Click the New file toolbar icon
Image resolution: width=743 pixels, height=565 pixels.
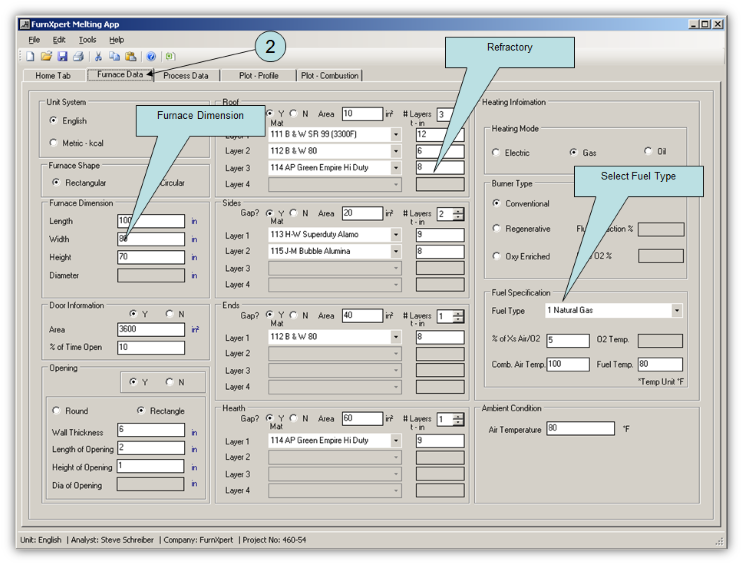30,56
